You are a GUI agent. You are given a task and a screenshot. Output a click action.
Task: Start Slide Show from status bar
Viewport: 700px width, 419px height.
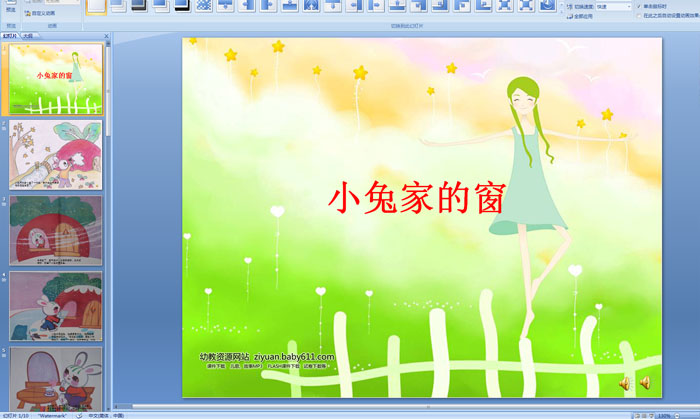(x=651, y=415)
